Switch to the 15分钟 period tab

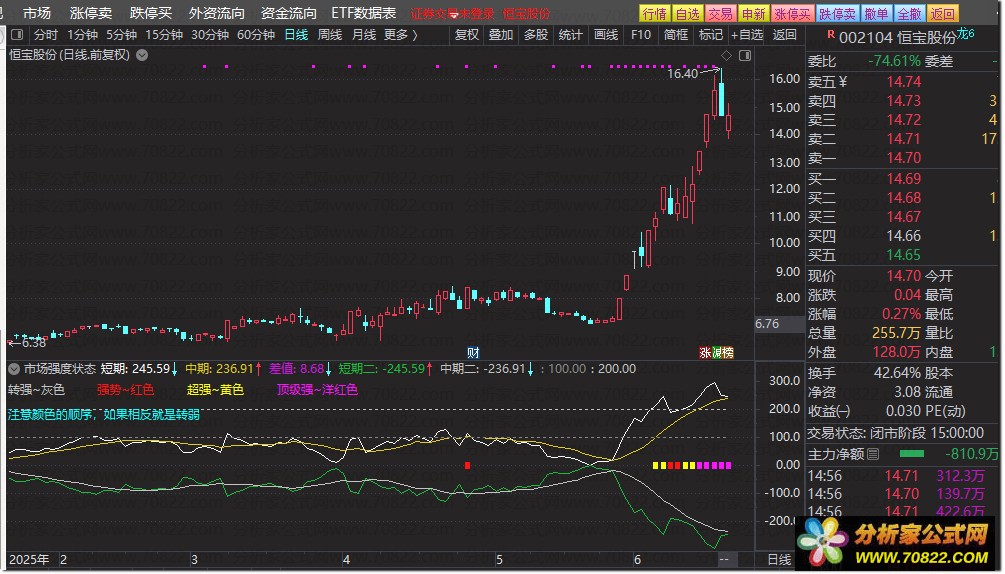pyautogui.click(x=164, y=35)
